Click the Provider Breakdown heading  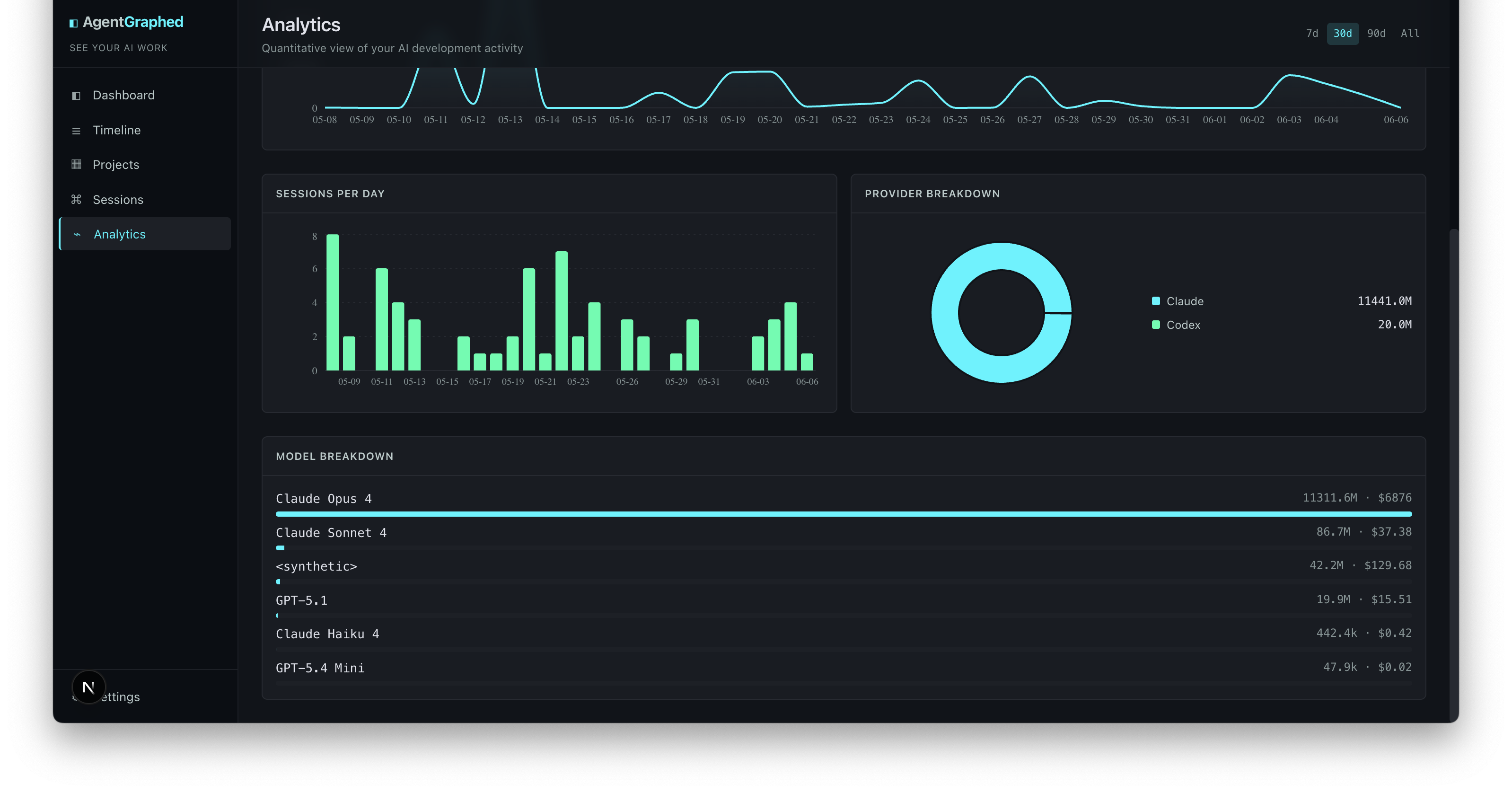[x=932, y=194]
